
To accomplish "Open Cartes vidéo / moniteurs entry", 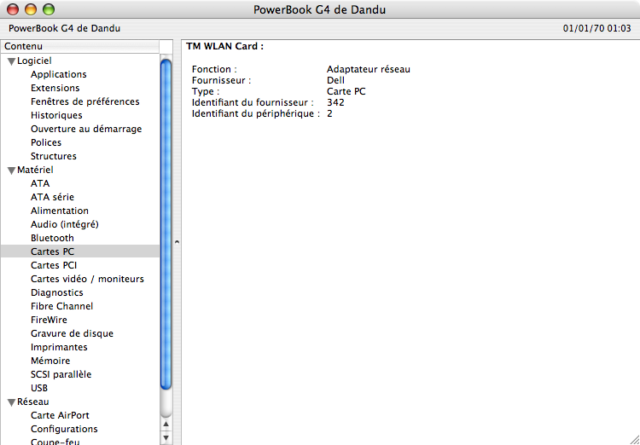I will 87,279.
